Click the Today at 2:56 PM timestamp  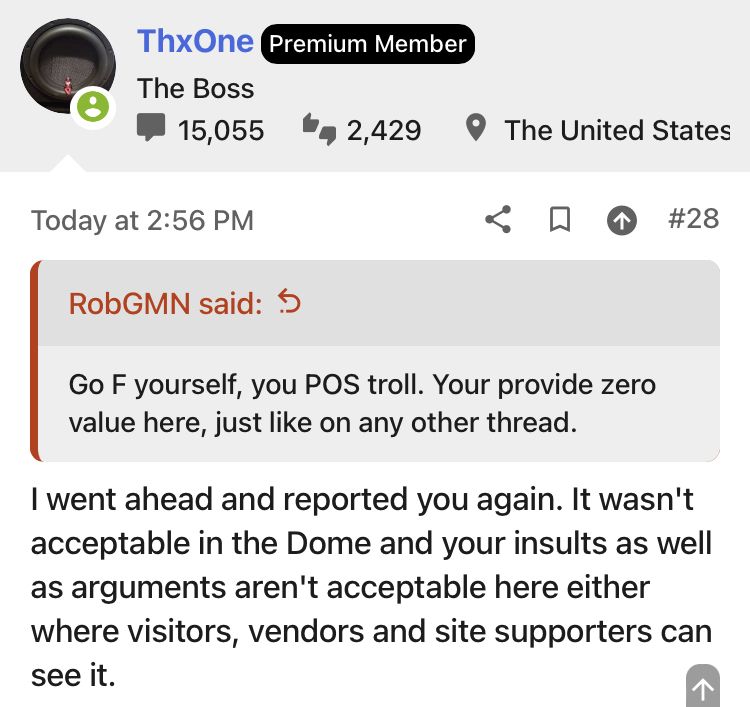142,221
